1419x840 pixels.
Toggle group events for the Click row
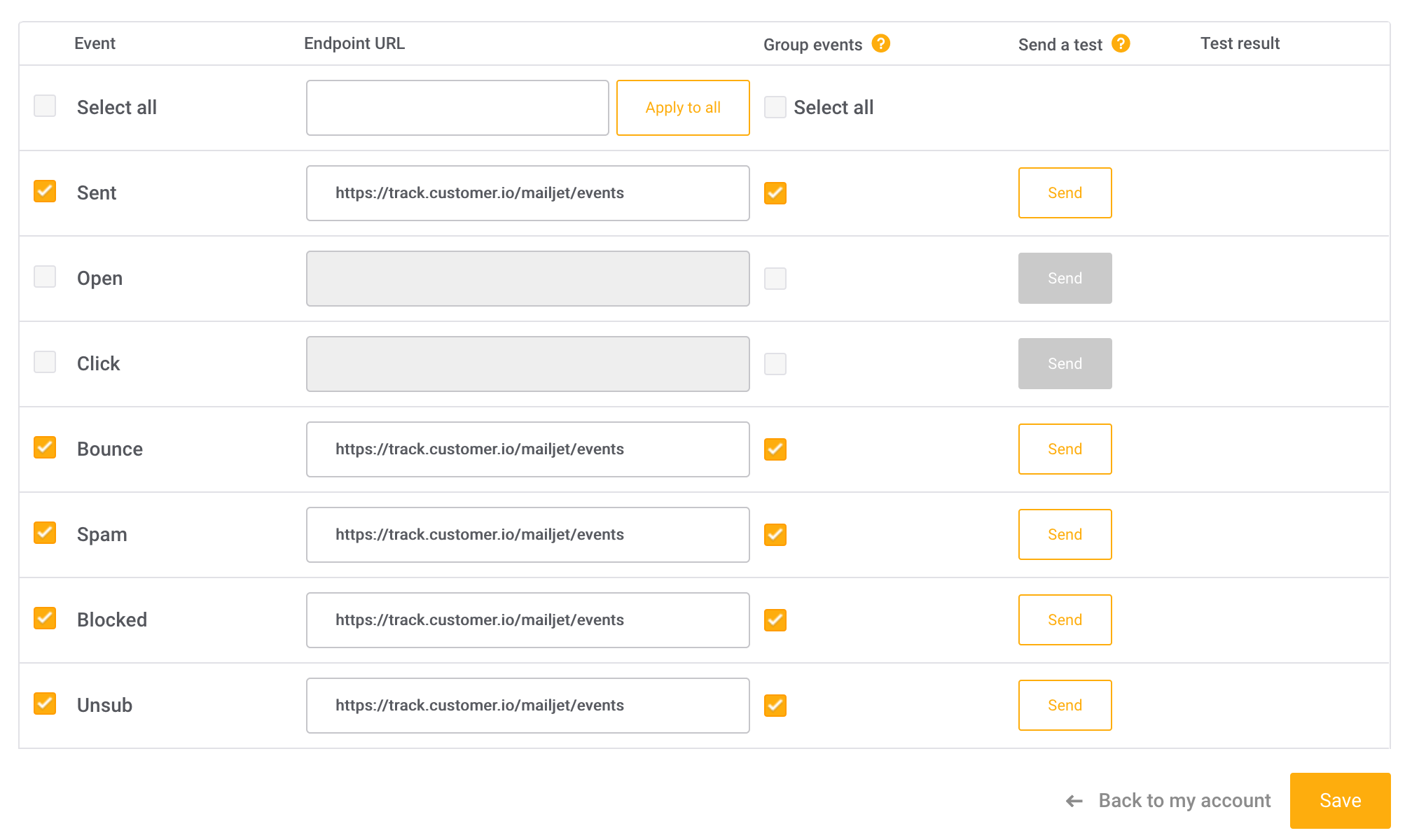tap(775, 364)
